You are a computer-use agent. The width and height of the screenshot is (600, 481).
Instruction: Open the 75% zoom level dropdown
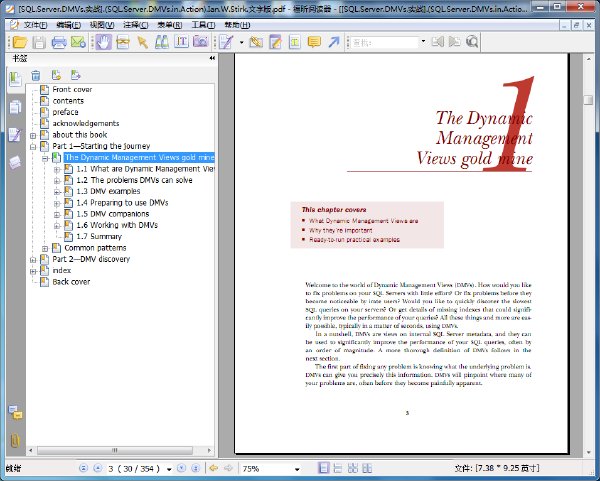297,469
